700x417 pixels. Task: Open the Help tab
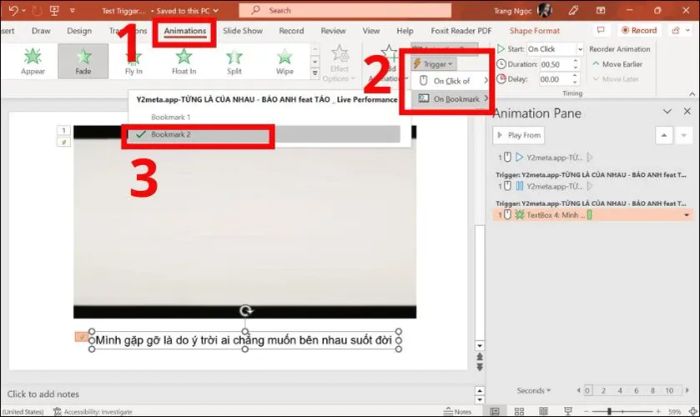(404, 31)
